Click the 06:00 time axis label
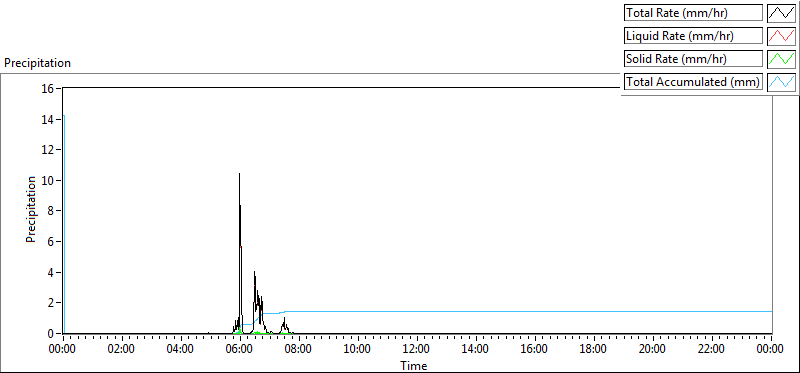Screen dimensions: 800x373 point(239,349)
